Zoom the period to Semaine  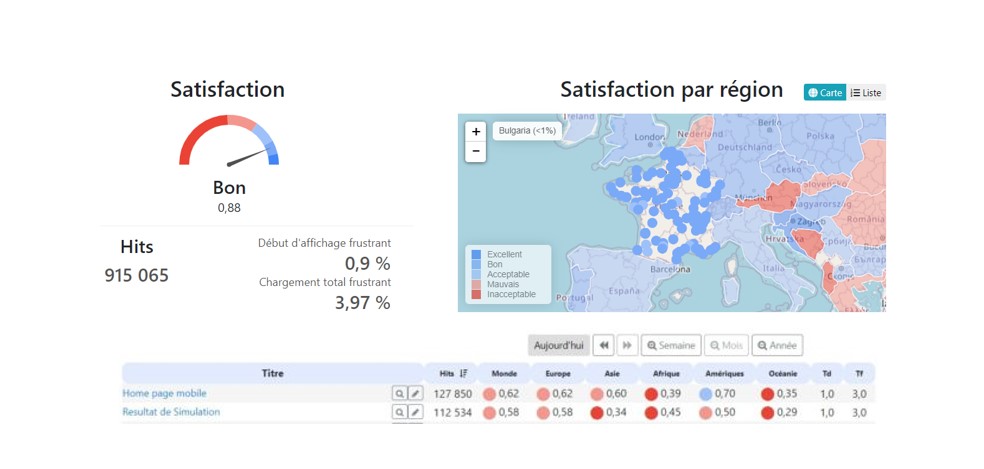click(x=671, y=345)
